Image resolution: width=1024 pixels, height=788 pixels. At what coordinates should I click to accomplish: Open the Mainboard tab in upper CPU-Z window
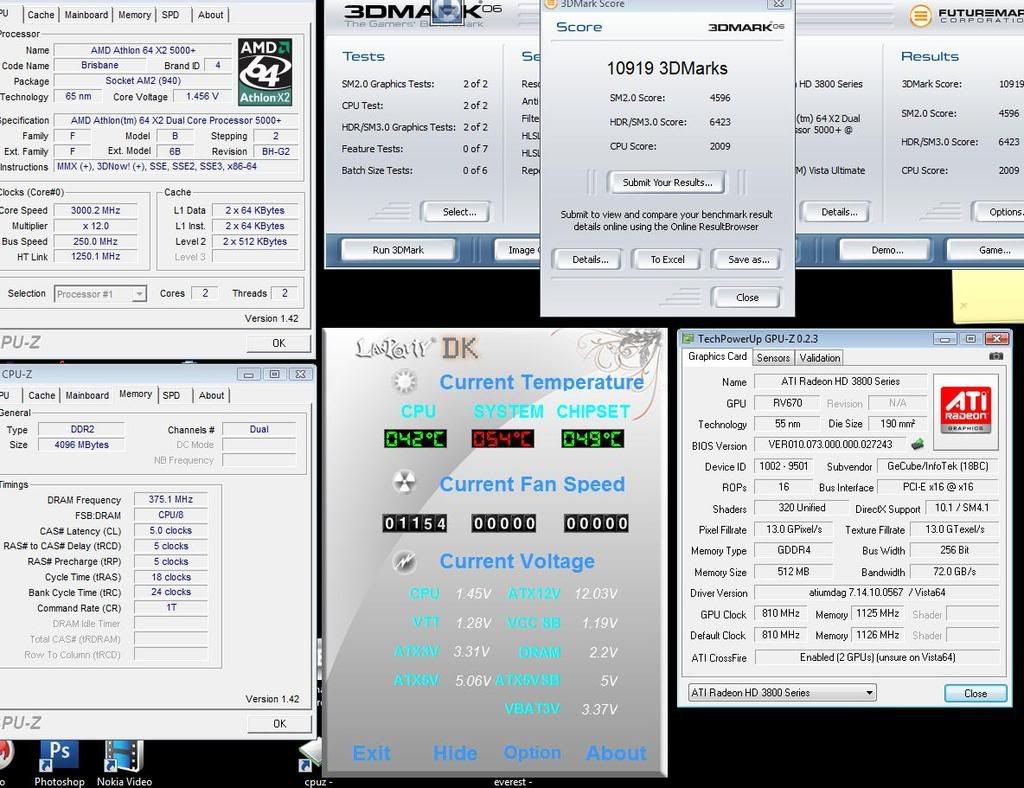tap(86, 15)
